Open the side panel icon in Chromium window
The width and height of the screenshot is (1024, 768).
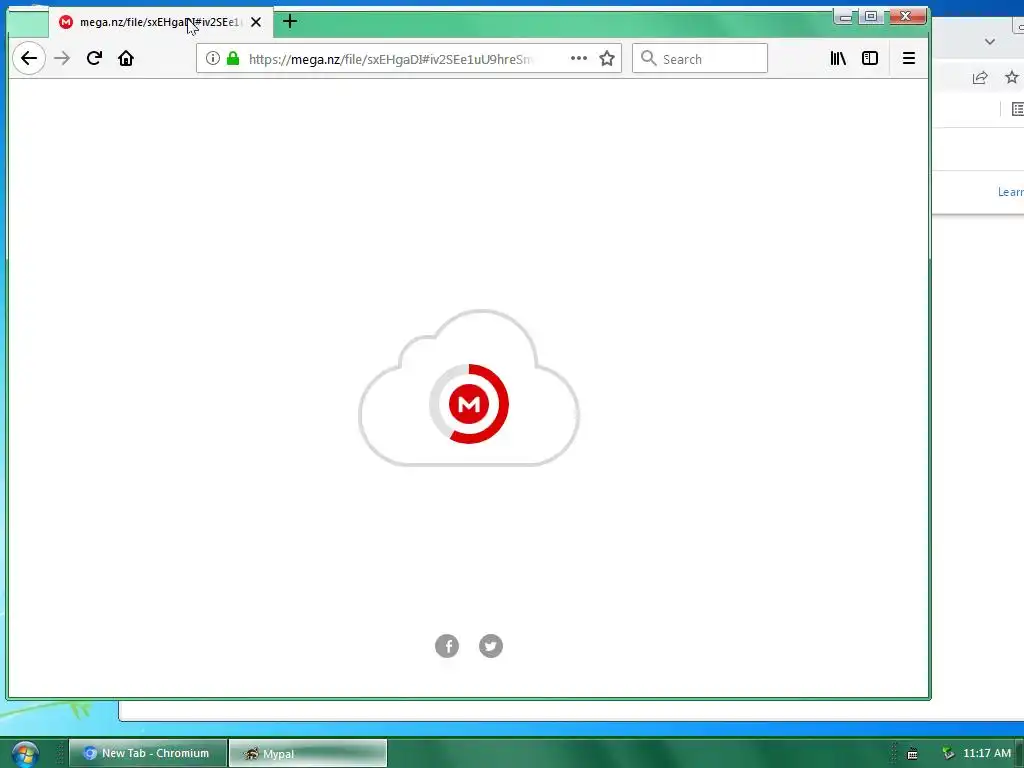[1017, 109]
